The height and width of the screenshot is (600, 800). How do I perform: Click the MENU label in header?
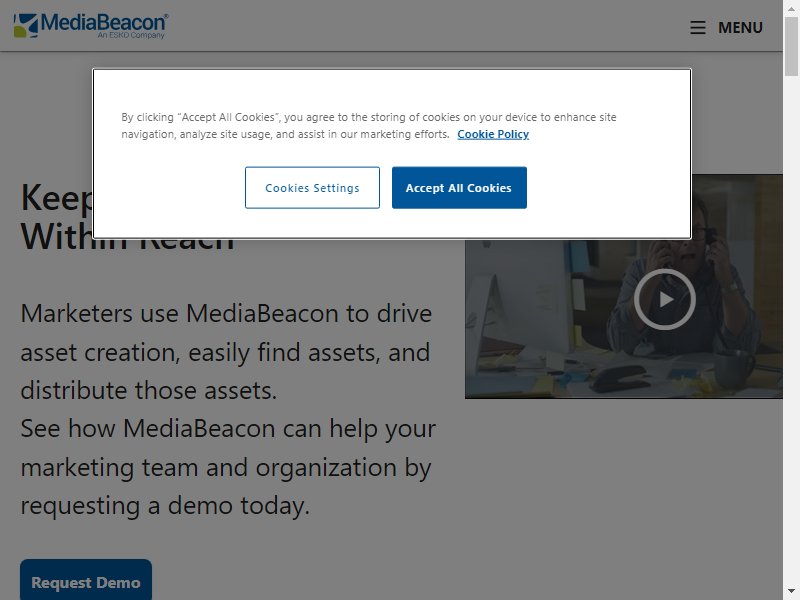pos(740,28)
